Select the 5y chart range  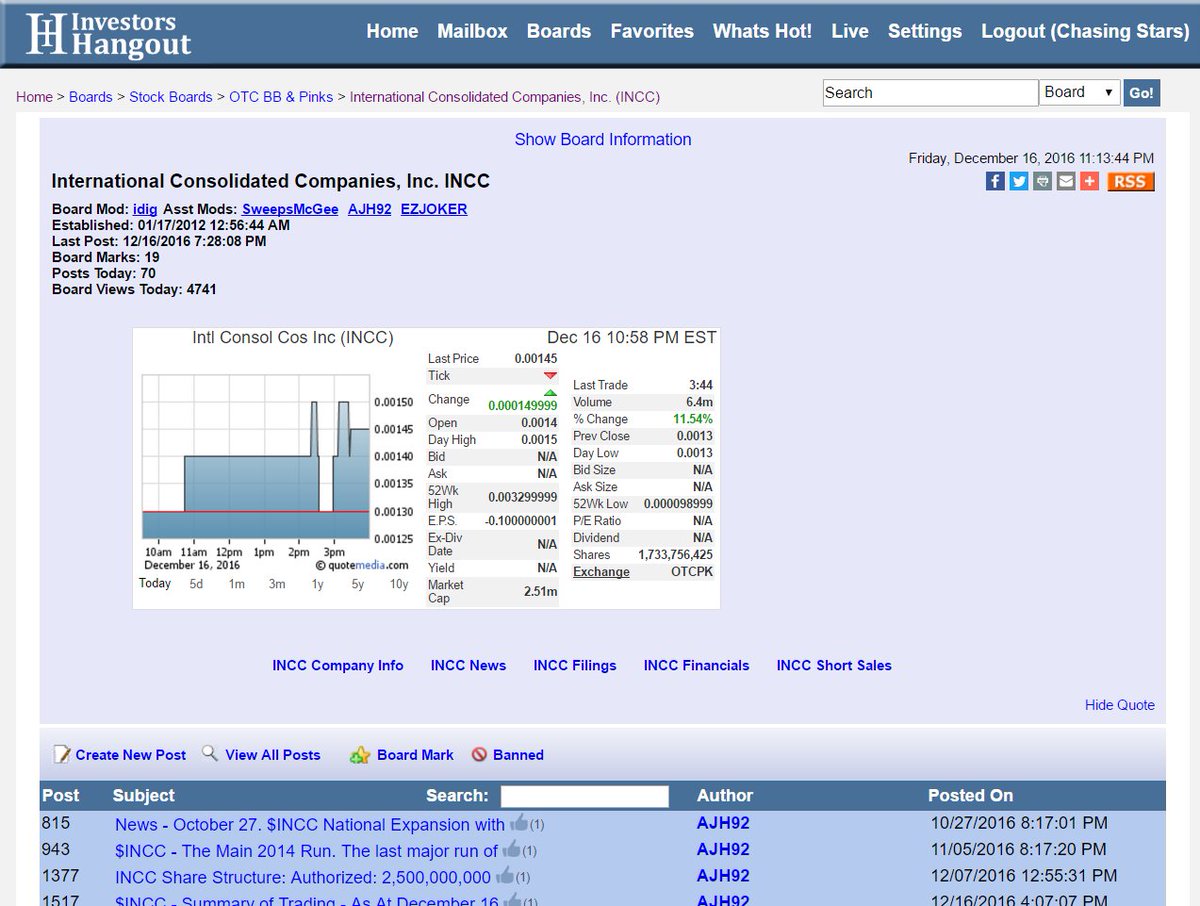(358, 584)
